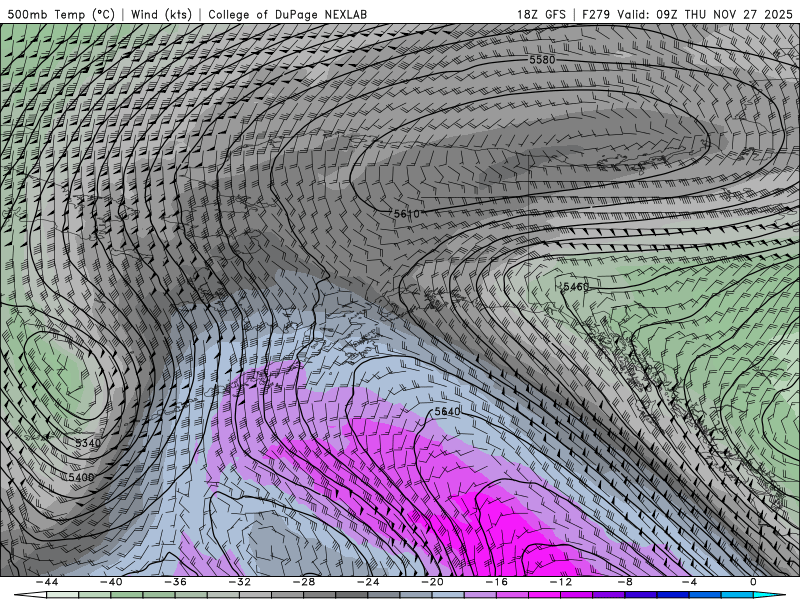Click the -32 colorbar tick label

point(239,582)
